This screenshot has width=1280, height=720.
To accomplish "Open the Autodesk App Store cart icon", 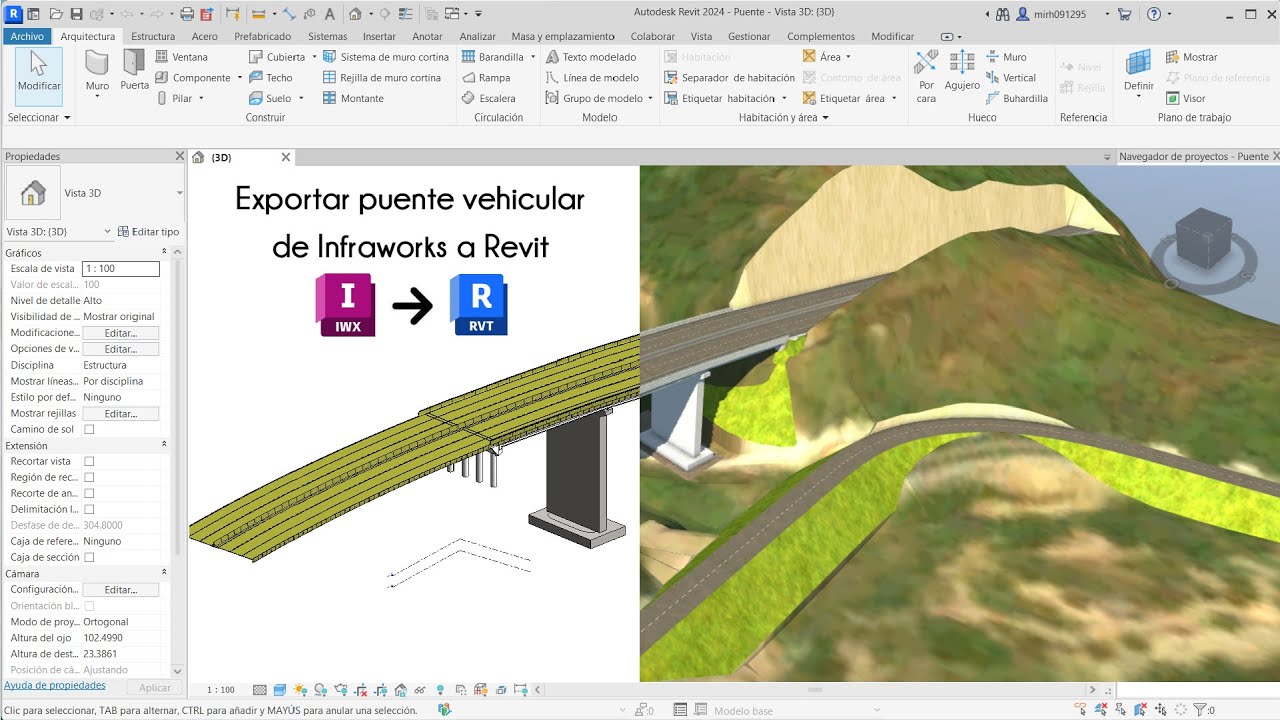I will click(1125, 14).
